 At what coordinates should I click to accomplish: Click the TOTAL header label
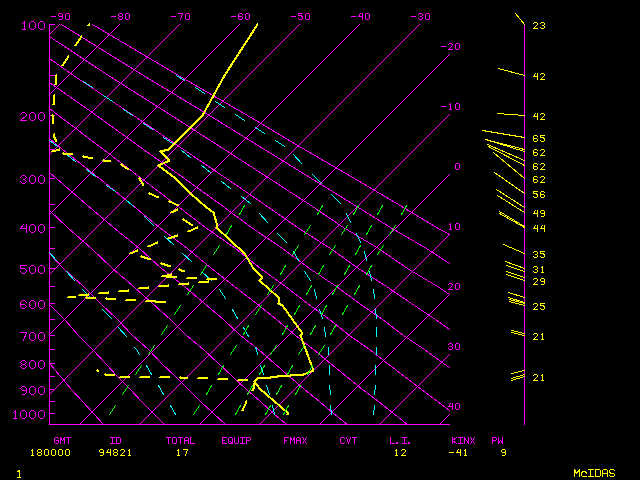(181, 440)
